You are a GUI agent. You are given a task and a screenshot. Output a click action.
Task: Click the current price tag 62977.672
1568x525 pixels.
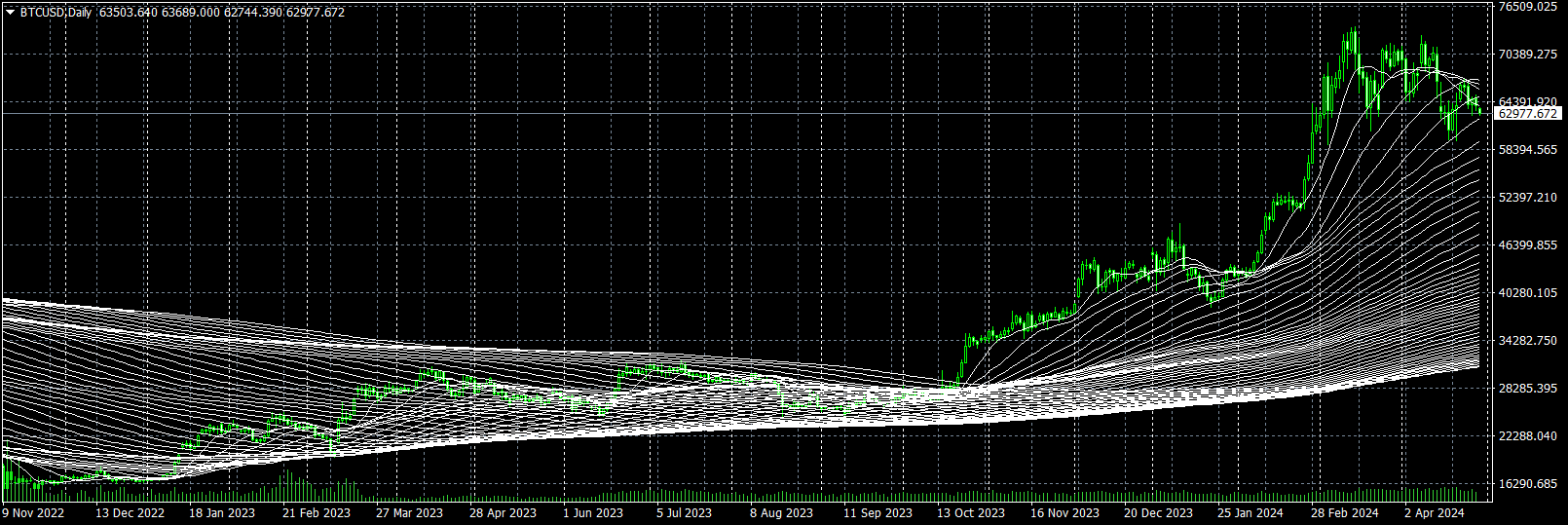pos(1527,114)
